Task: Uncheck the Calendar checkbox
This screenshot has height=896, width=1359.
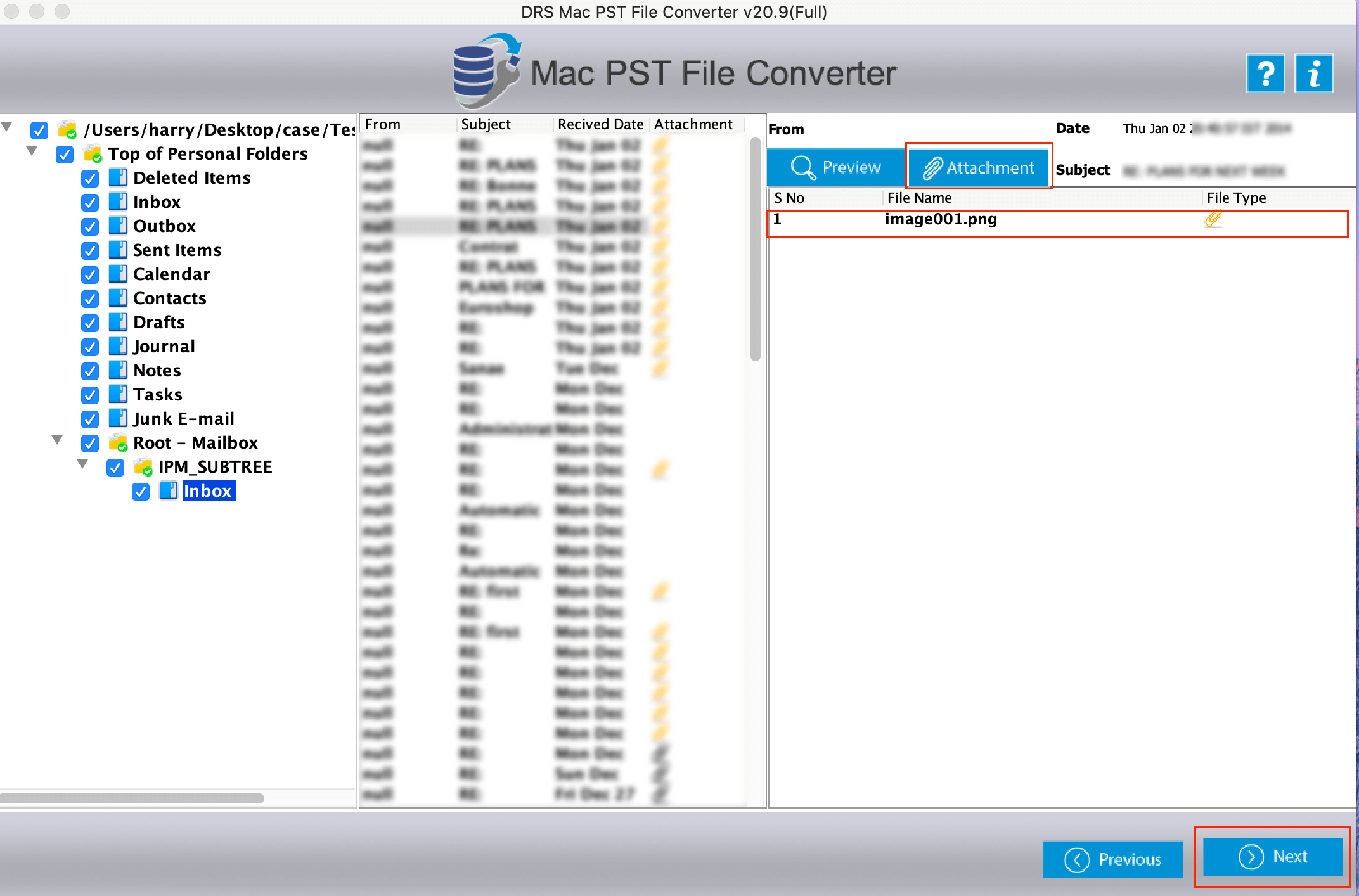Action: click(x=89, y=274)
